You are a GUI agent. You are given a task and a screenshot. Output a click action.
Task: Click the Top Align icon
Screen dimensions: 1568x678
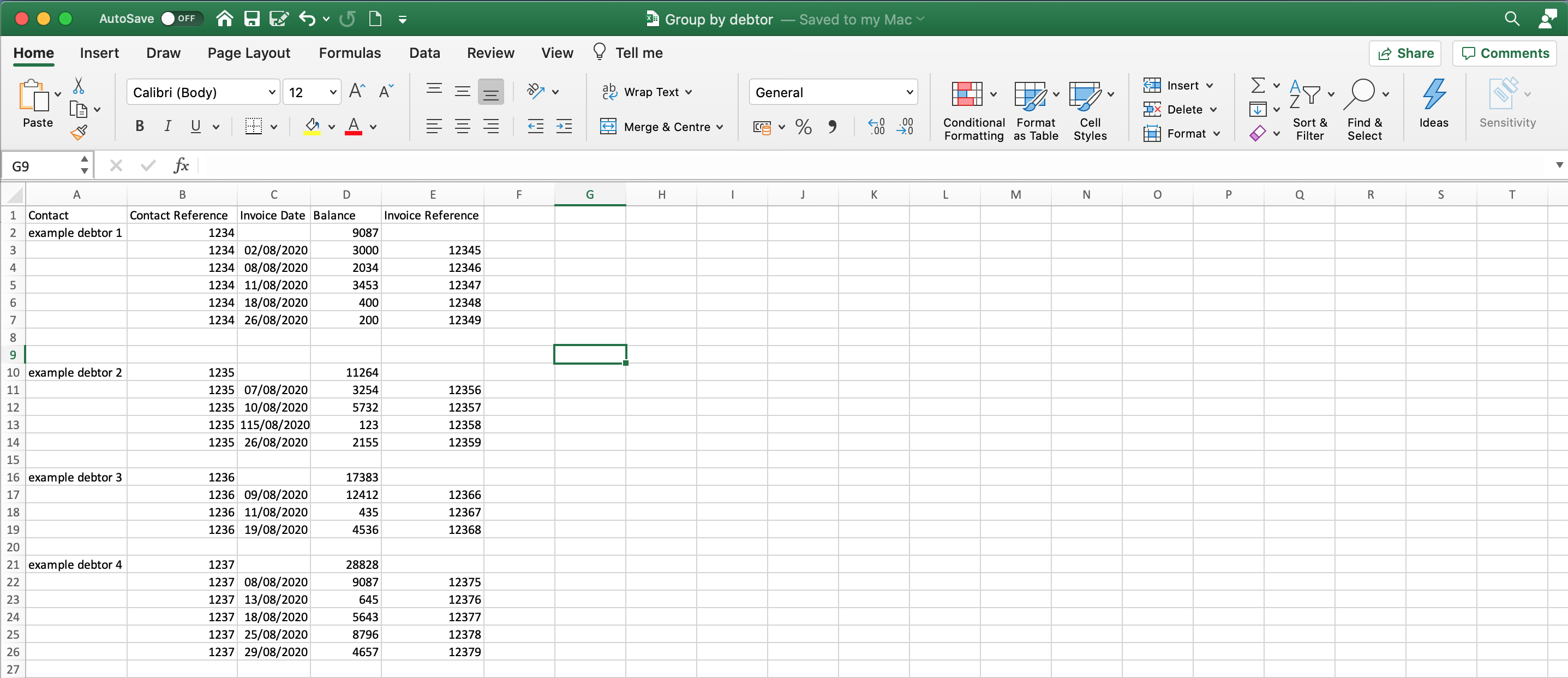coord(434,90)
